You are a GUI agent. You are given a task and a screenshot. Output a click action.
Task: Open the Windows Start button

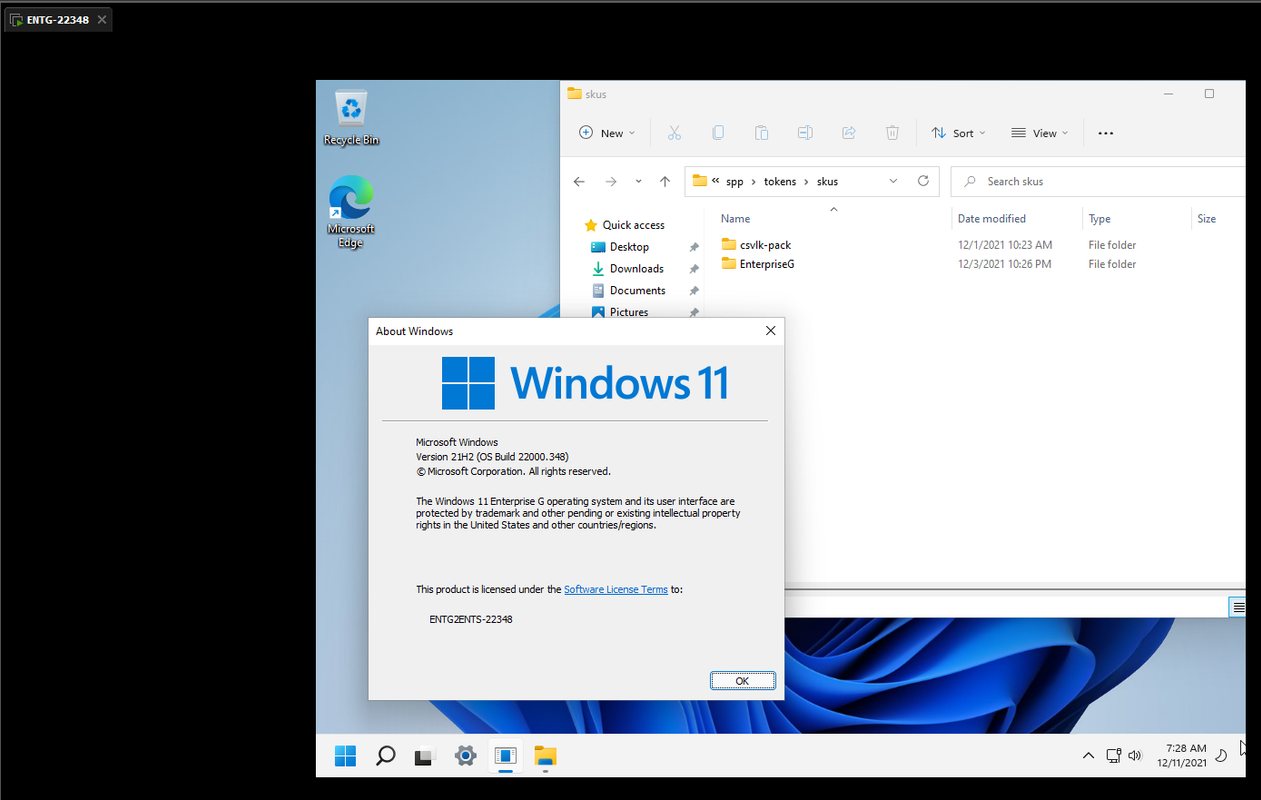(x=345, y=756)
